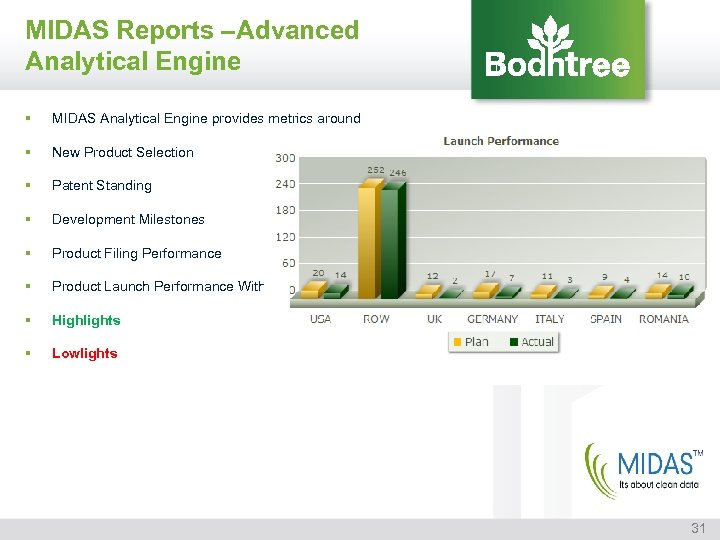Click the MIDAS logo at bottom right
Image resolution: width=720 pixels, height=540 pixels.
click(x=644, y=471)
